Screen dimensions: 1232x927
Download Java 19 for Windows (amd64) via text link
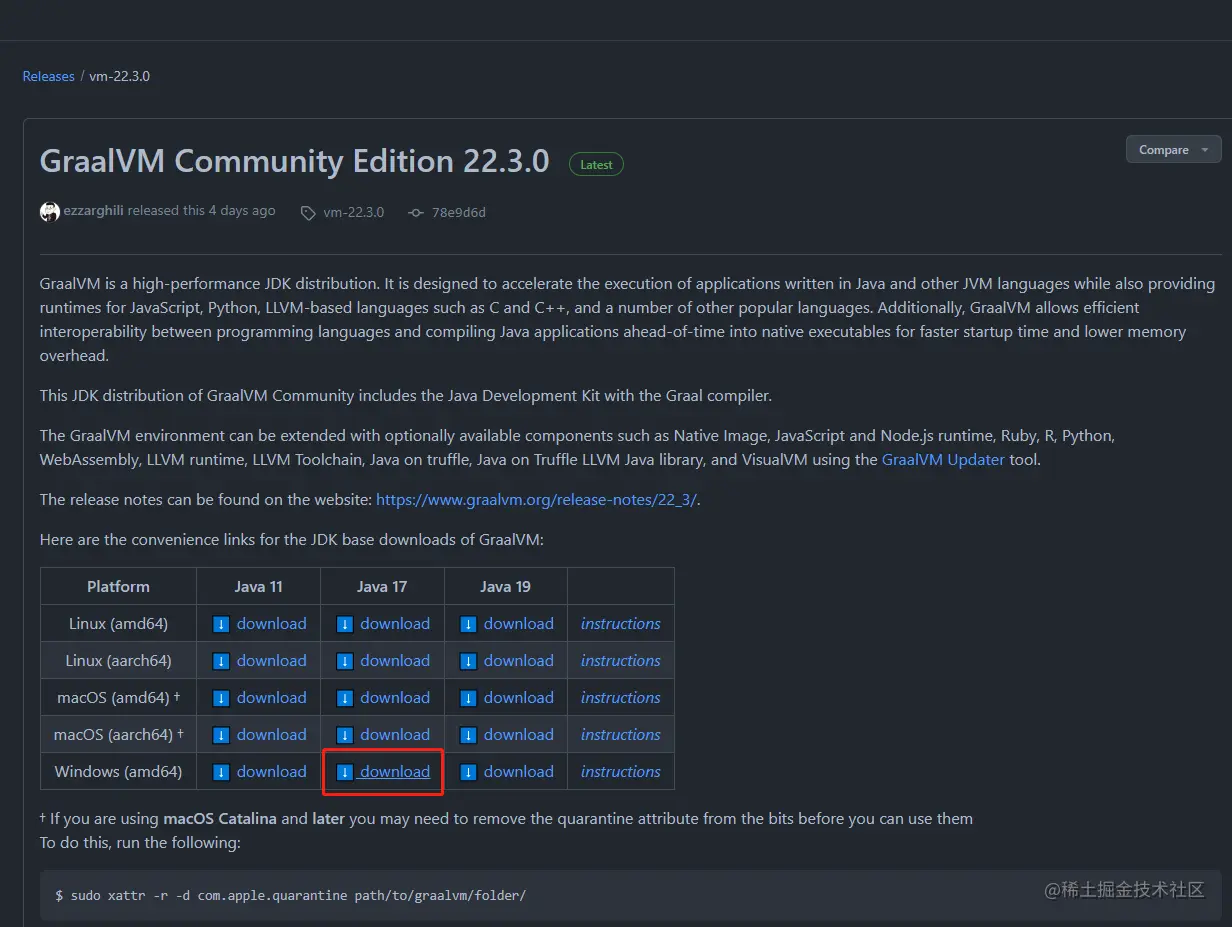518,772
